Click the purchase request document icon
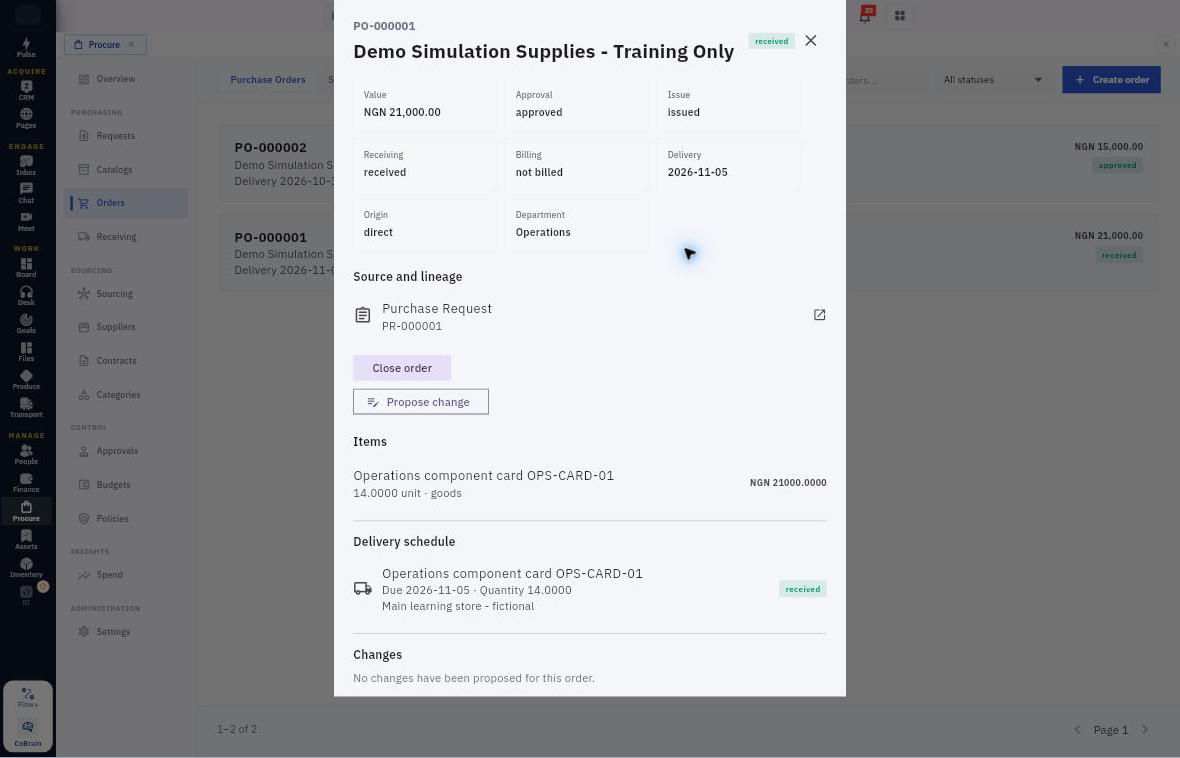Viewport: 1180px width, 758px height. point(363,315)
